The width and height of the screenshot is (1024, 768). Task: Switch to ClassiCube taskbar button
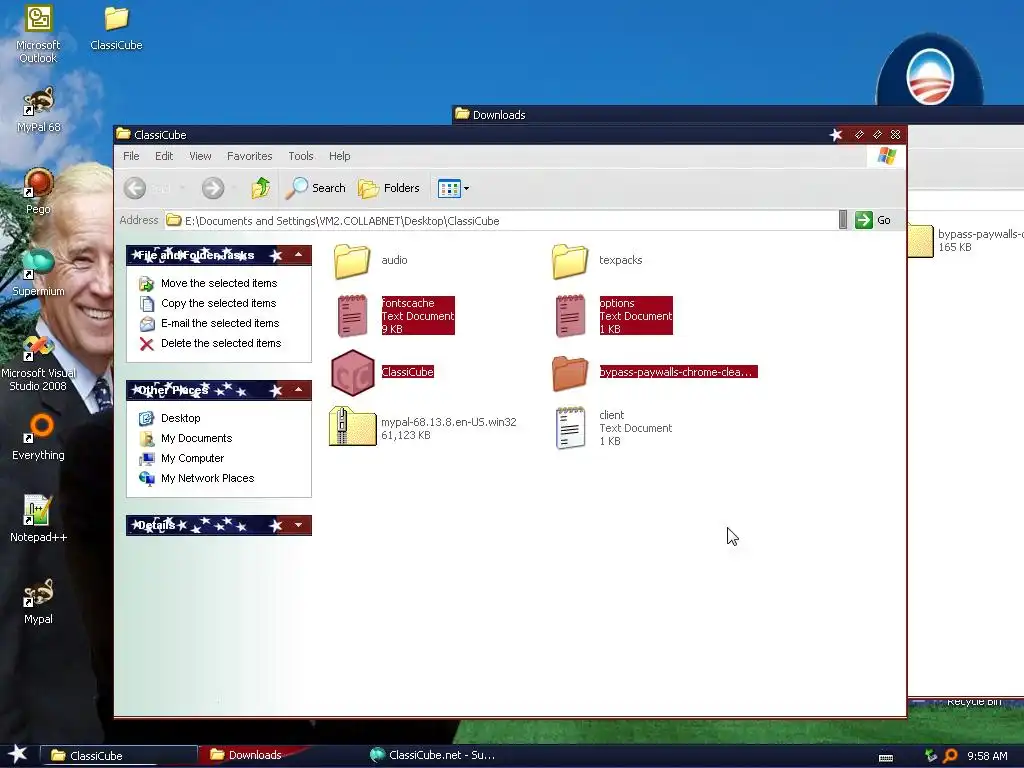click(119, 756)
